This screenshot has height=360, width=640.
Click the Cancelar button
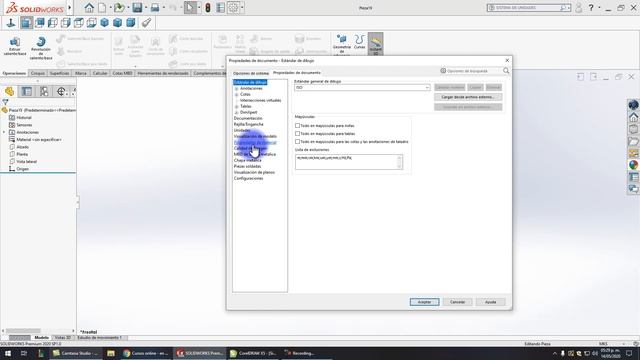tap(458, 302)
